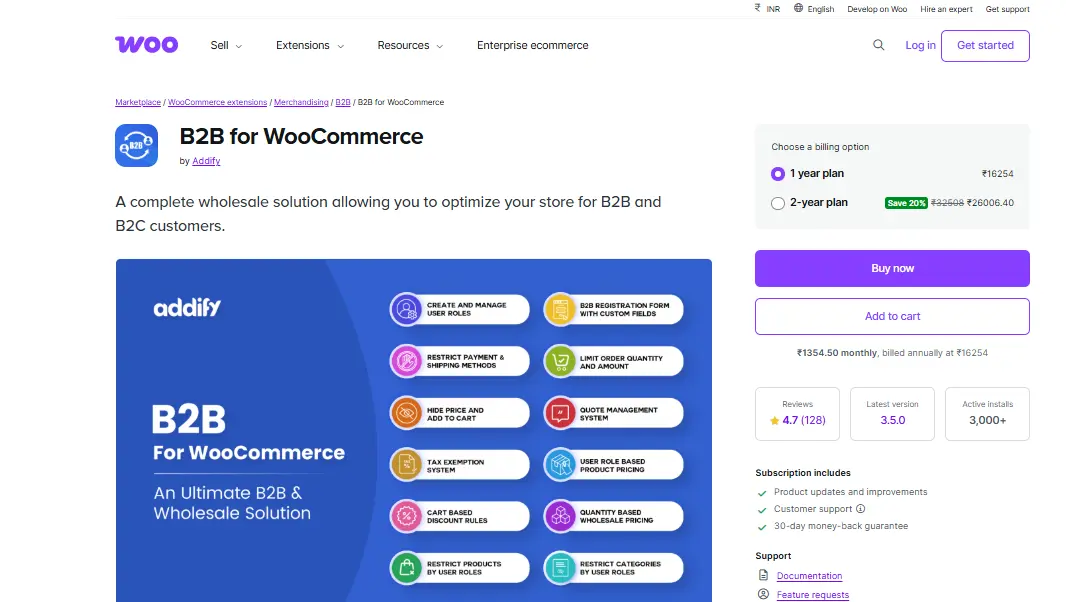
Task: Select the 2-year plan option
Action: click(x=777, y=203)
